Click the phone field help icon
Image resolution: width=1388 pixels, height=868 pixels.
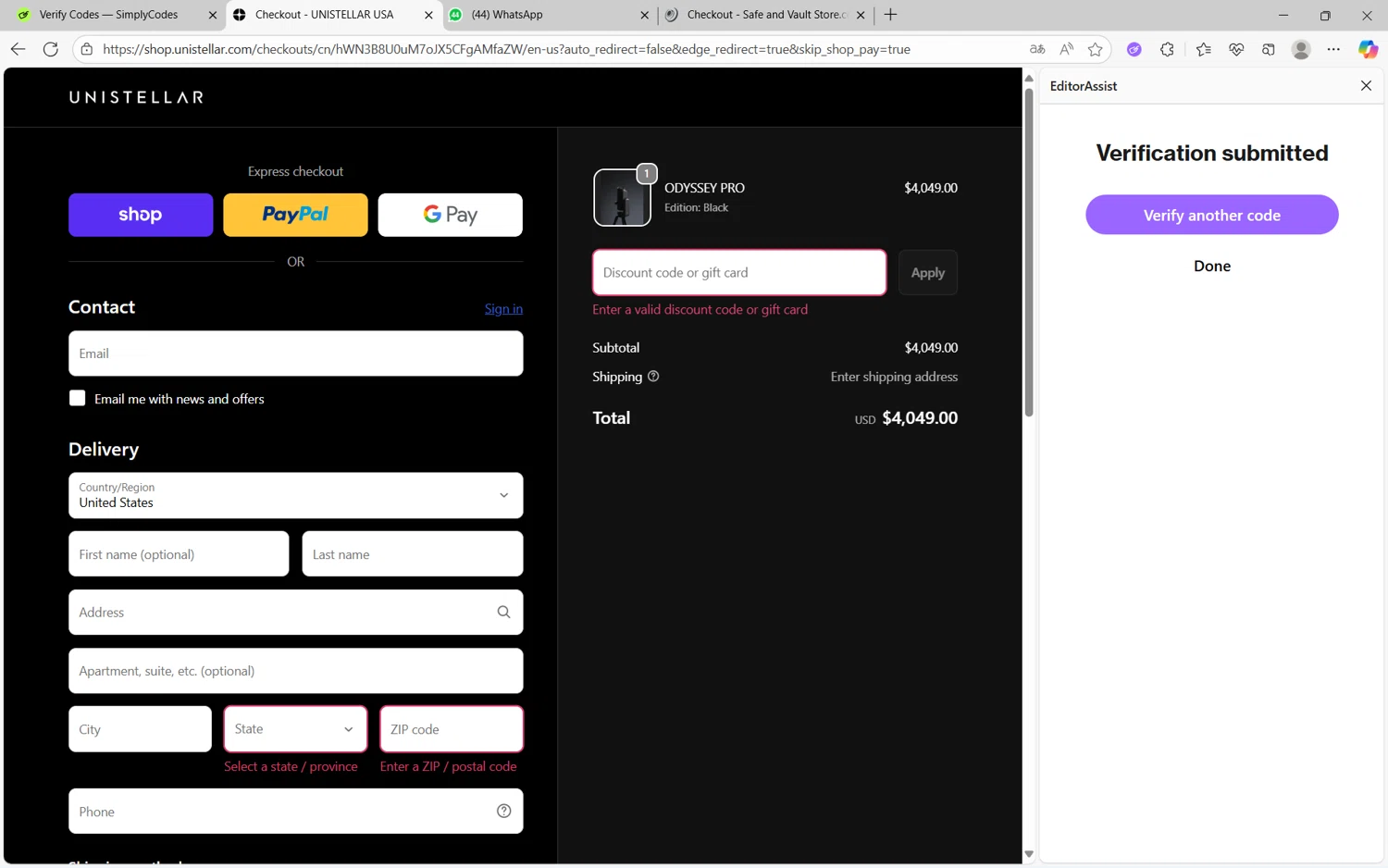(503, 811)
